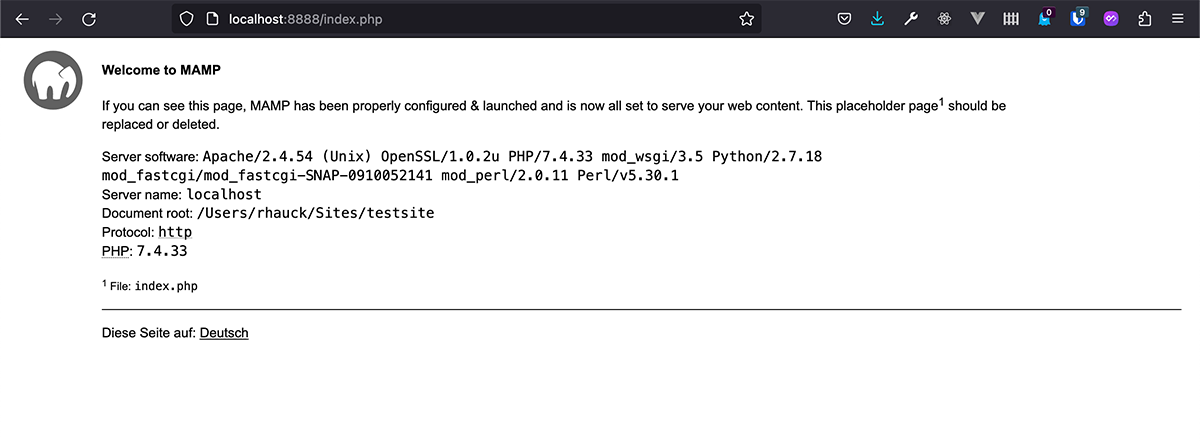Image resolution: width=1200 pixels, height=443 pixels.
Task: Bookmark this page with the star
Action: [x=746, y=18]
